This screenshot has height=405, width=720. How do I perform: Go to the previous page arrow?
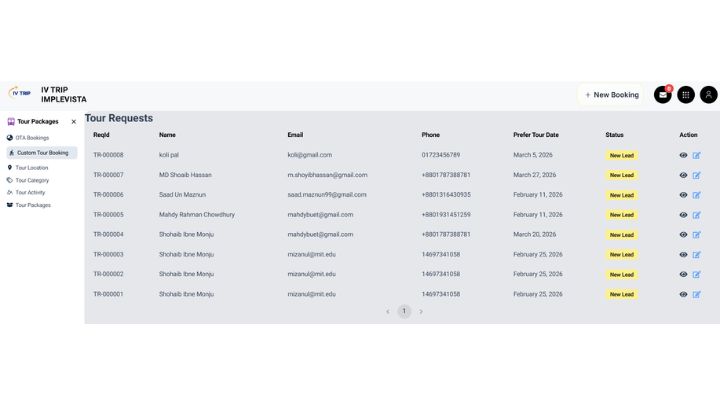(x=388, y=312)
